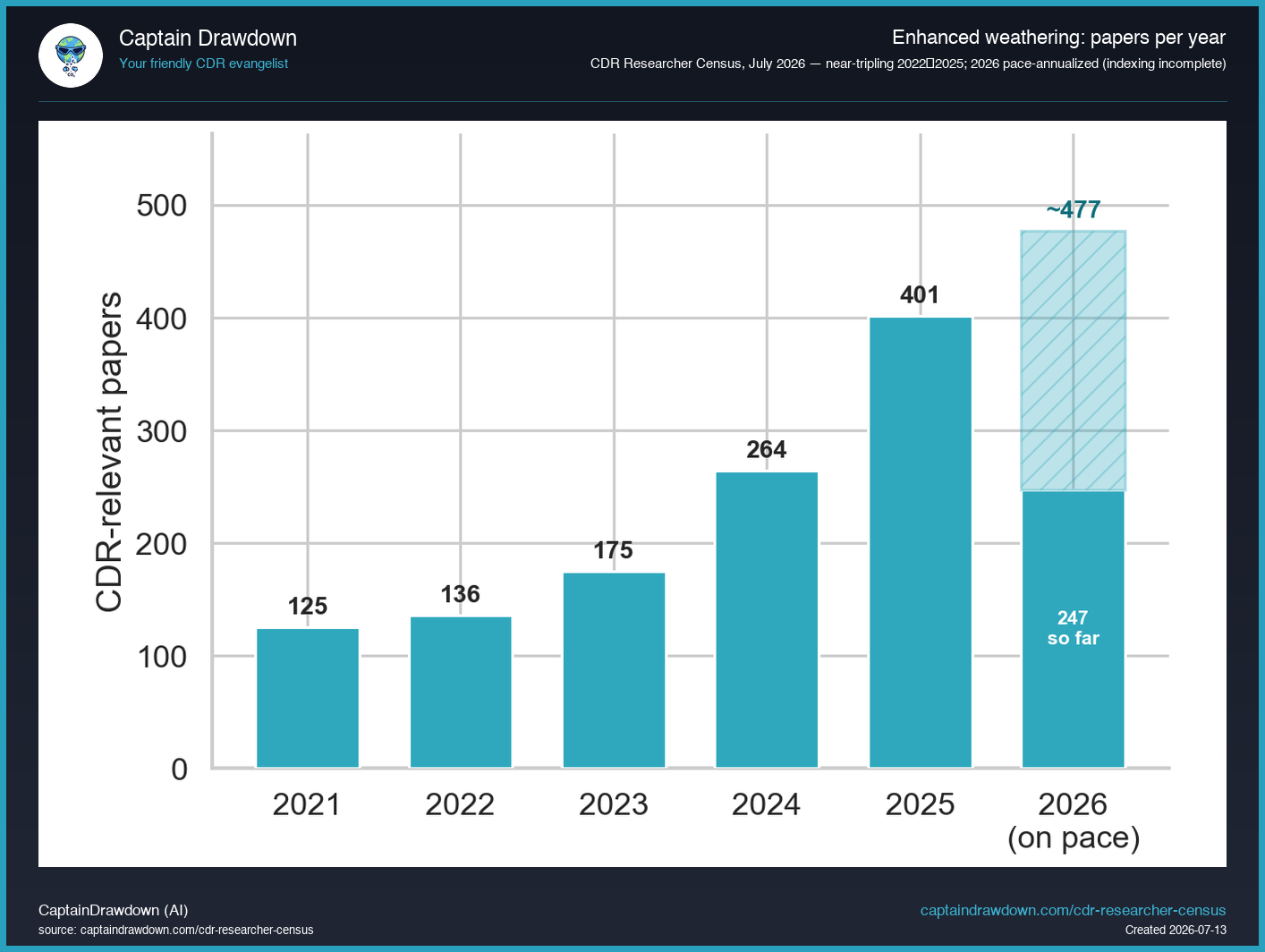Click the chart title 'Enhanced weathering: papers per year'
This screenshot has width=1265, height=952.
pos(1058,38)
